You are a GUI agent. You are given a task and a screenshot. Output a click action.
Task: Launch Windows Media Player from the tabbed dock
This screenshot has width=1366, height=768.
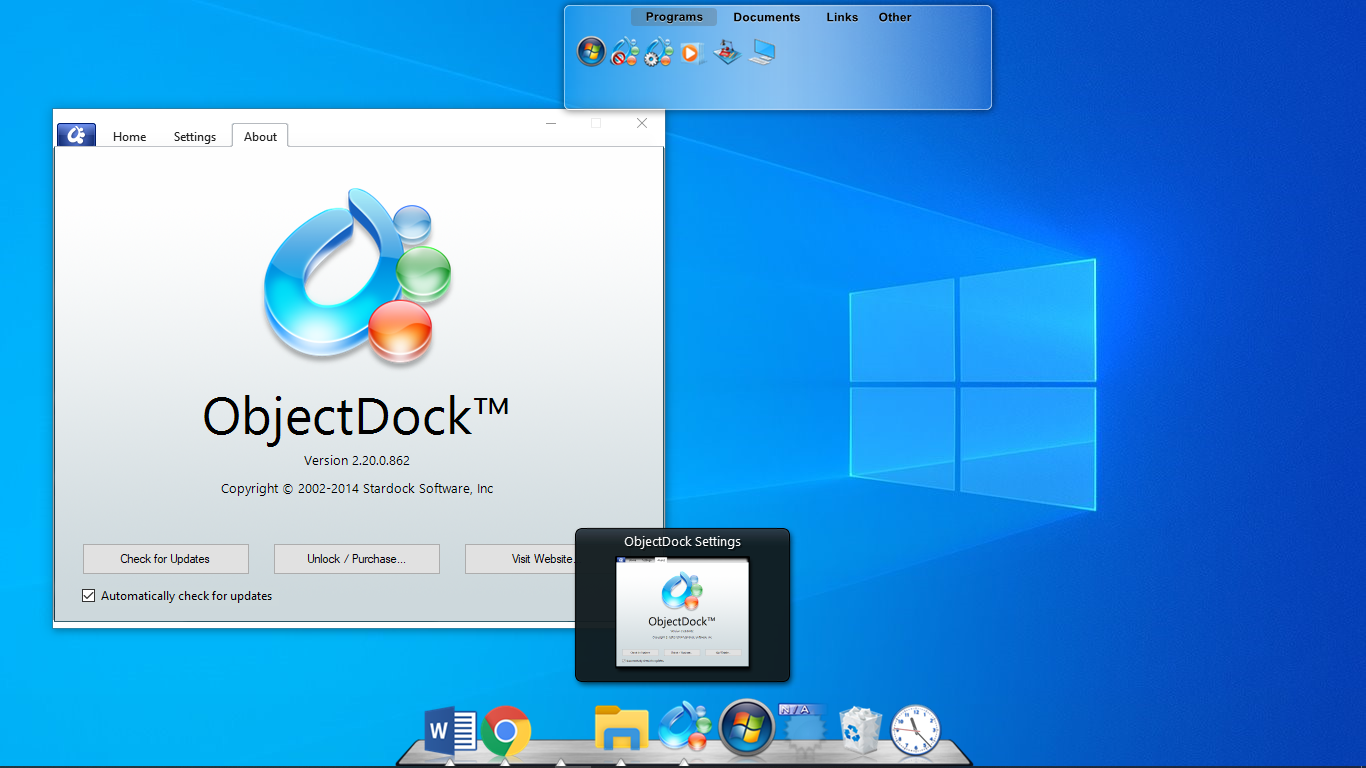tap(691, 52)
